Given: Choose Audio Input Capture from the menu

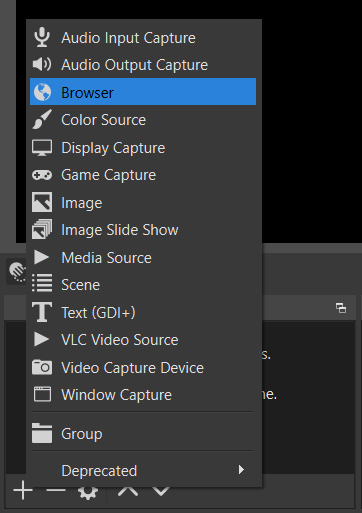Looking at the screenshot, I should (x=143, y=37).
